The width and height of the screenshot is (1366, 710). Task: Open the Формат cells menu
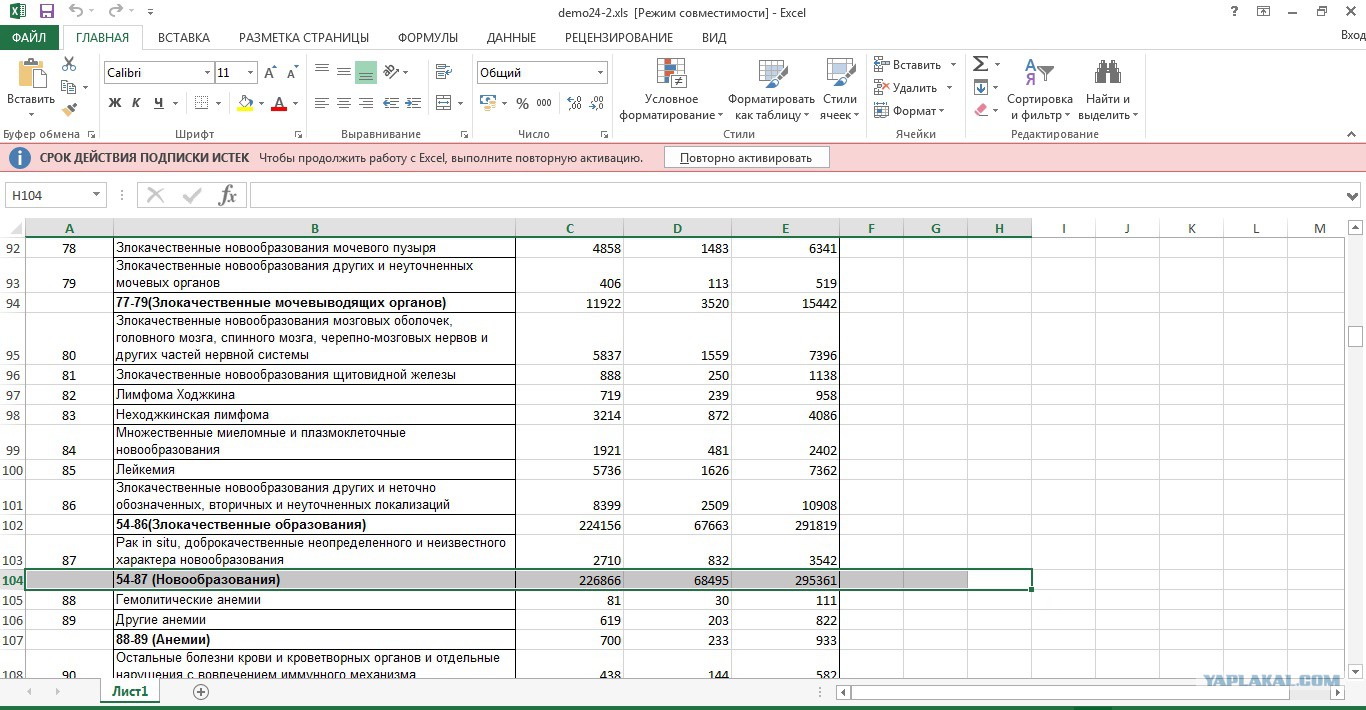click(909, 111)
